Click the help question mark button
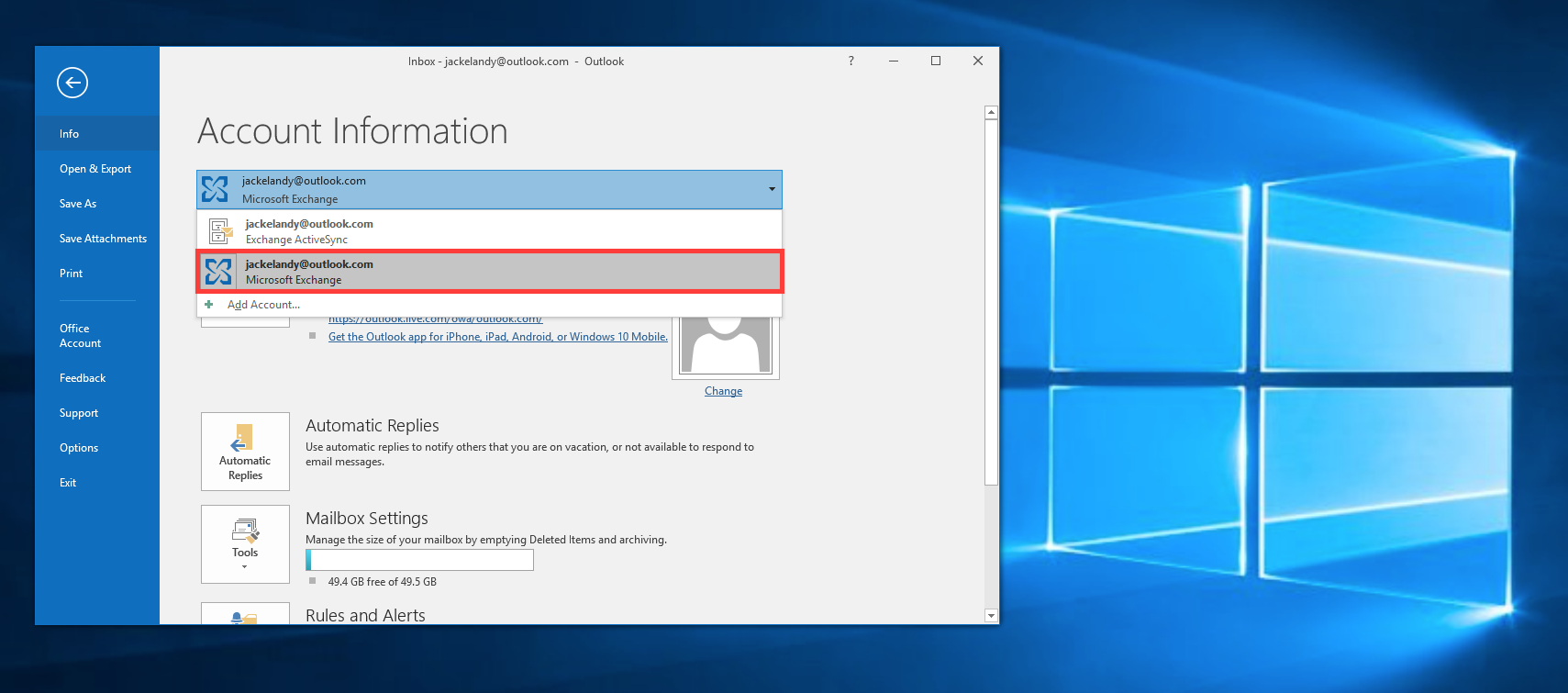The height and width of the screenshot is (693, 1568). tap(851, 61)
